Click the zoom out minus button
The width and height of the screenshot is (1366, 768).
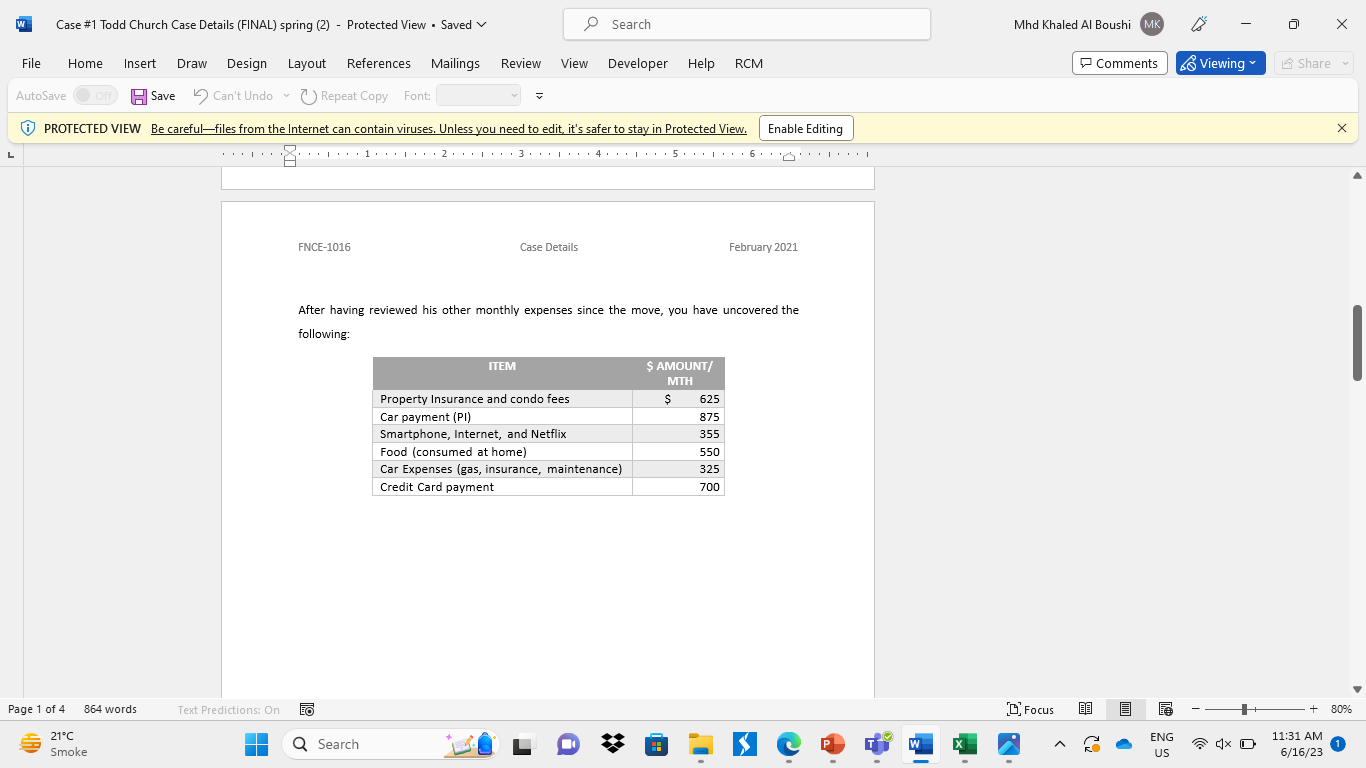pos(1196,709)
